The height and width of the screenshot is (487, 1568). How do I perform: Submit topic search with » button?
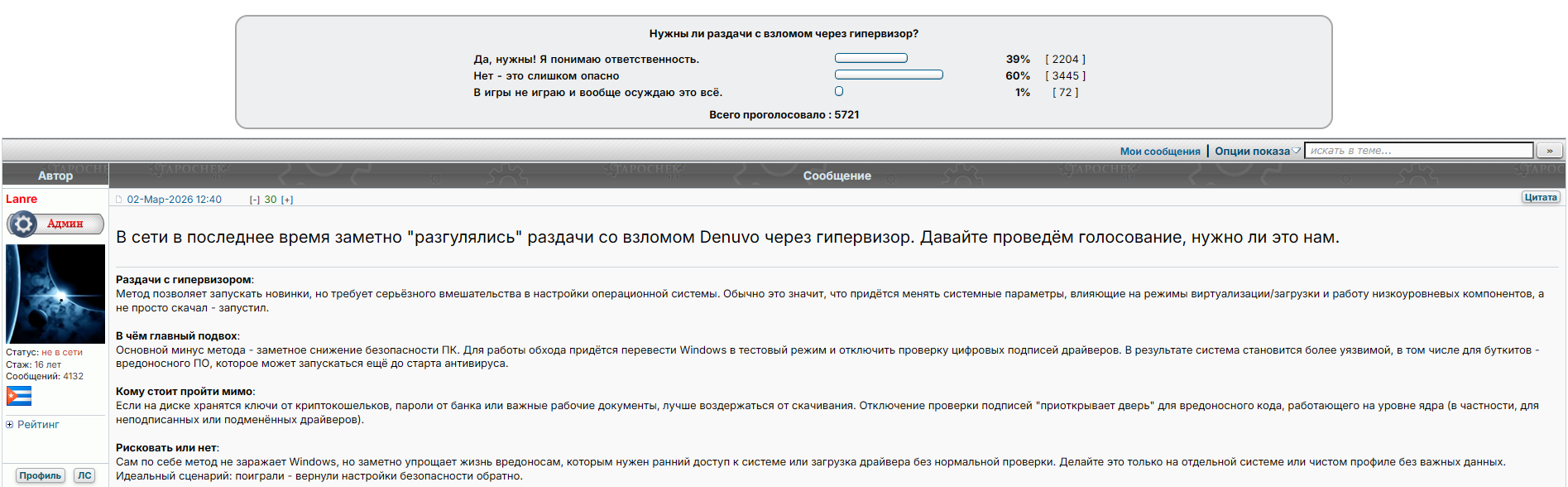[x=1550, y=151]
